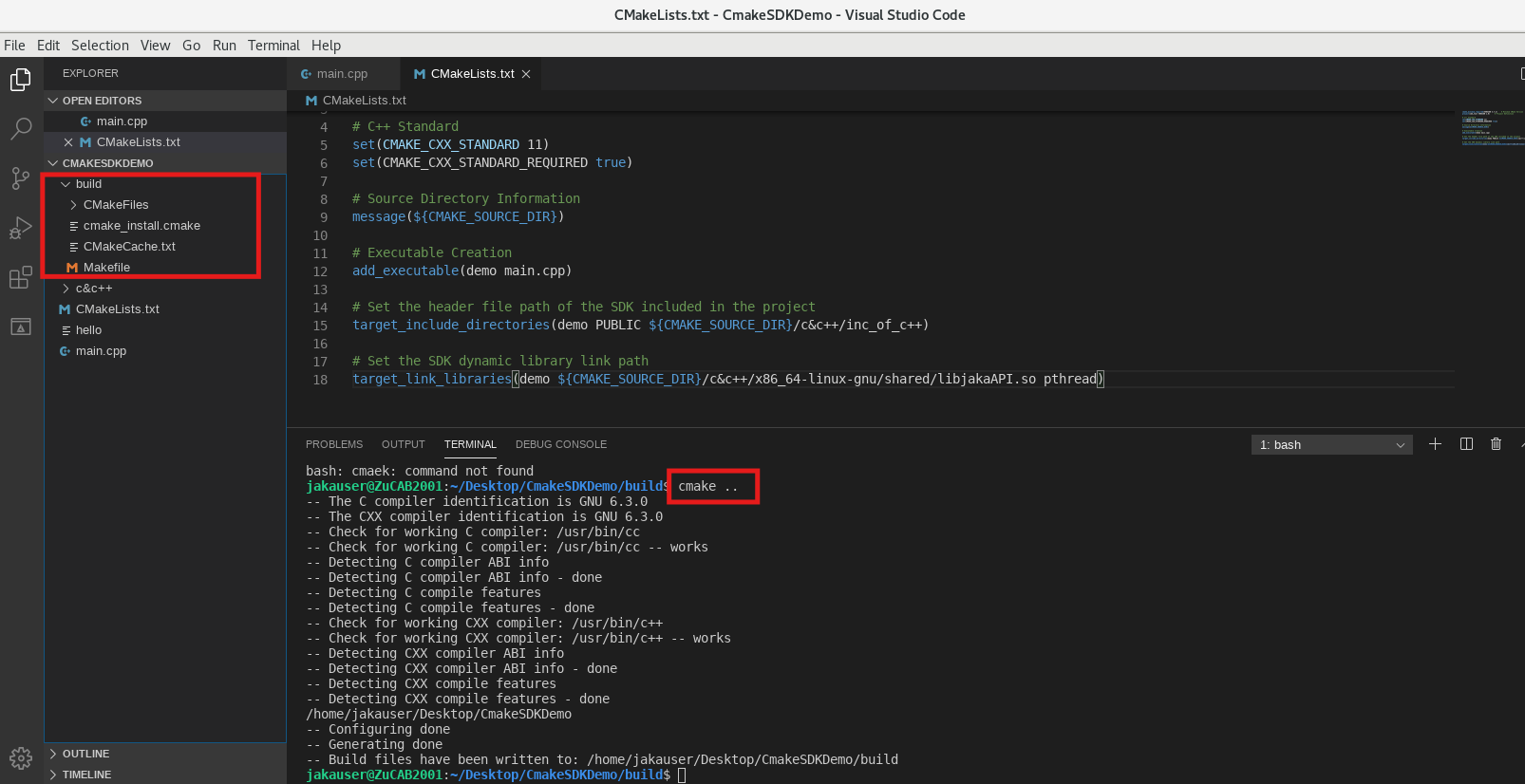Viewport: 1525px width, 784px height.
Task: Open the Explorer view in activity bar
Action: [21, 81]
